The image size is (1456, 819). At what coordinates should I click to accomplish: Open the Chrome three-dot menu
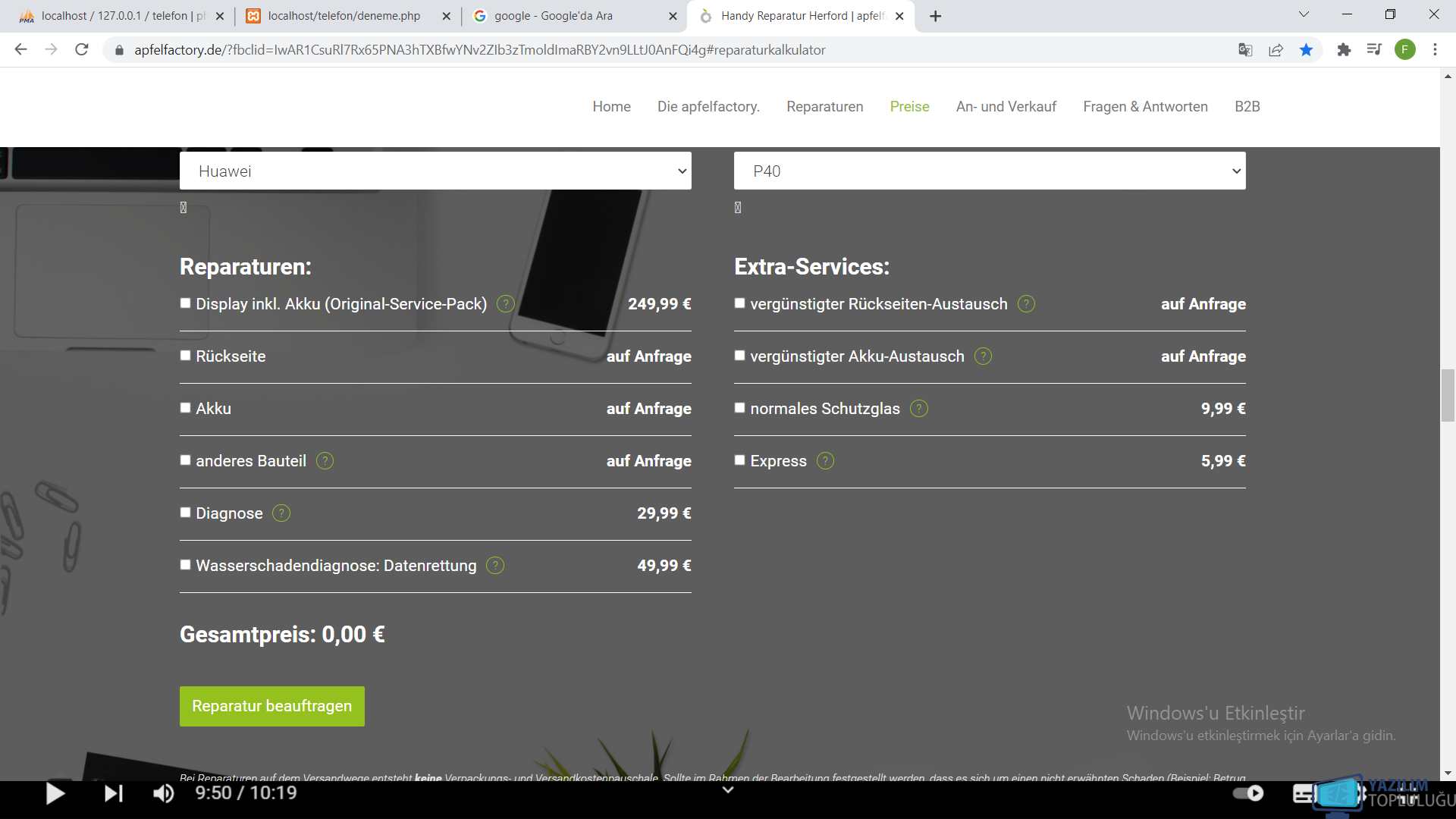(1435, 50)
